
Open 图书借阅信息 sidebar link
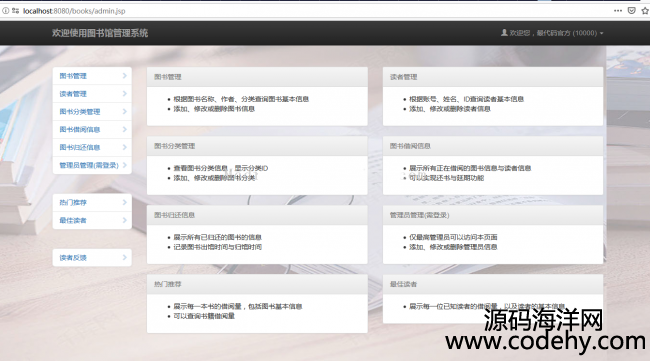point(92,129)
